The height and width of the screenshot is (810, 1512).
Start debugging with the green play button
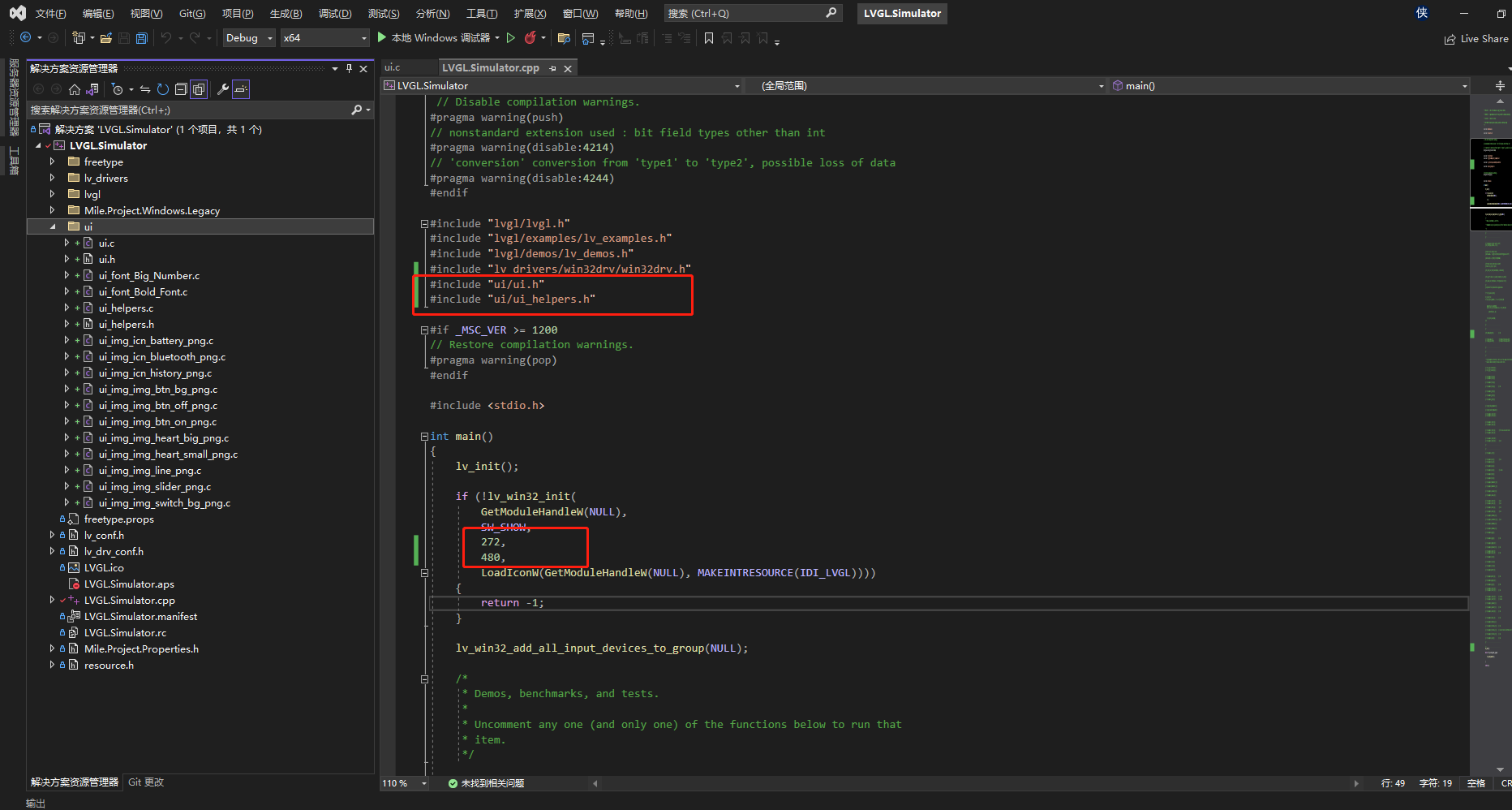(x=381, y=37)
